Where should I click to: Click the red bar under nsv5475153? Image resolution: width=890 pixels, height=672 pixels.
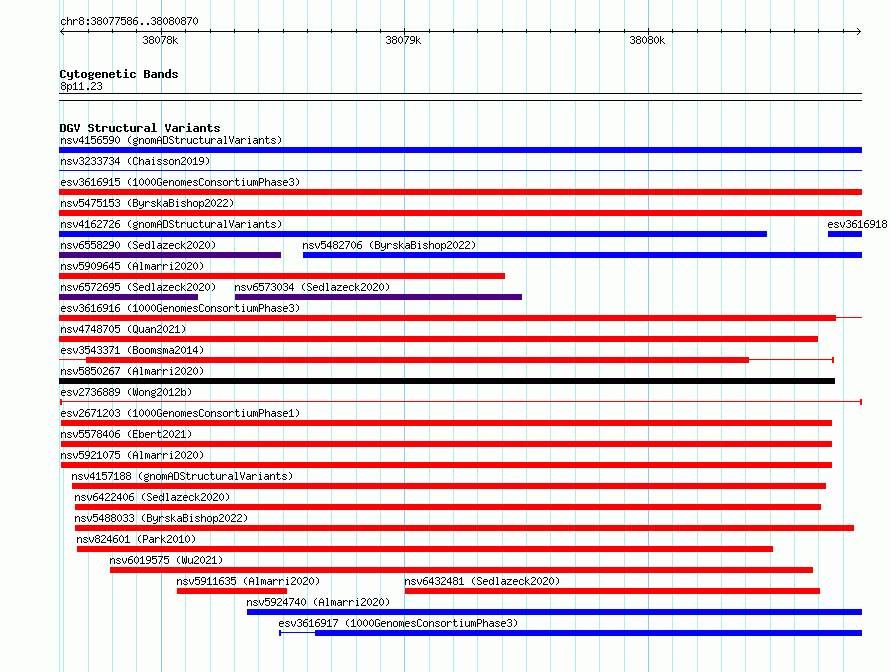tap(460, 213)
